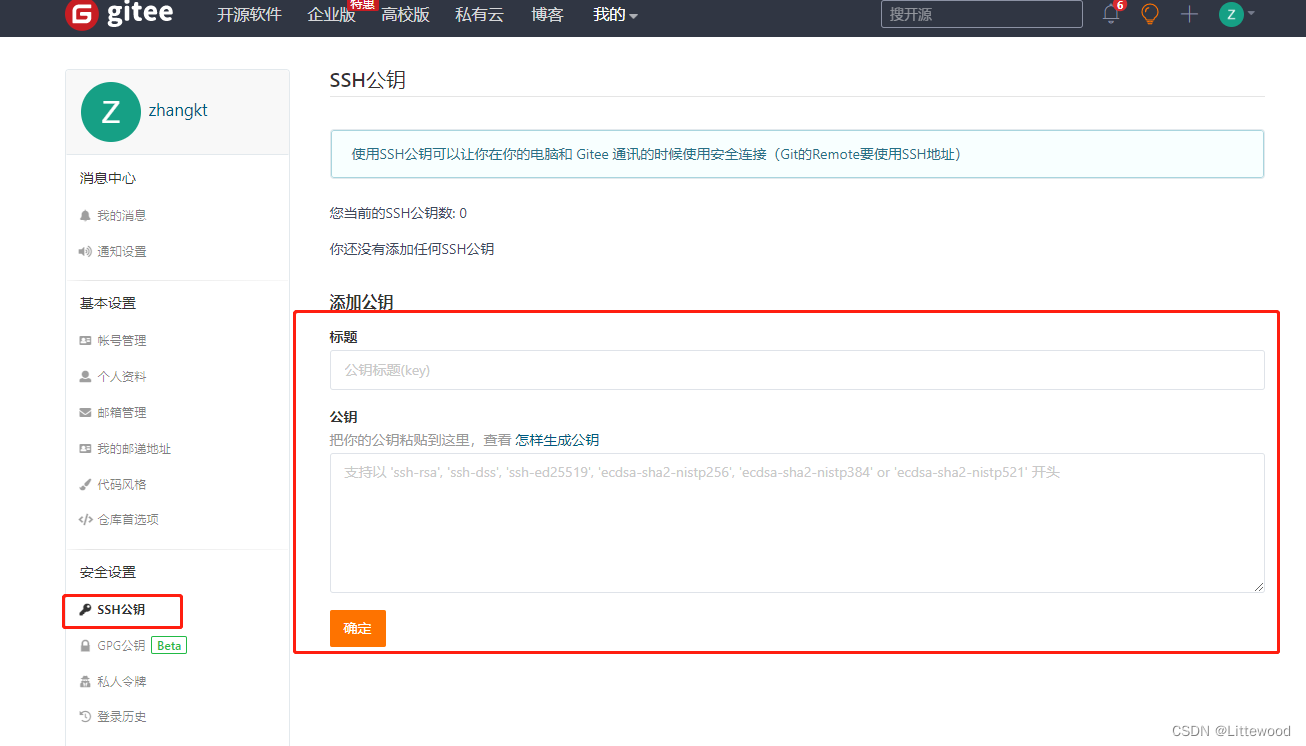Click the envelope icon beside 邮箱管理
This screenshot has height=746, width=1306.
point(85,412)
